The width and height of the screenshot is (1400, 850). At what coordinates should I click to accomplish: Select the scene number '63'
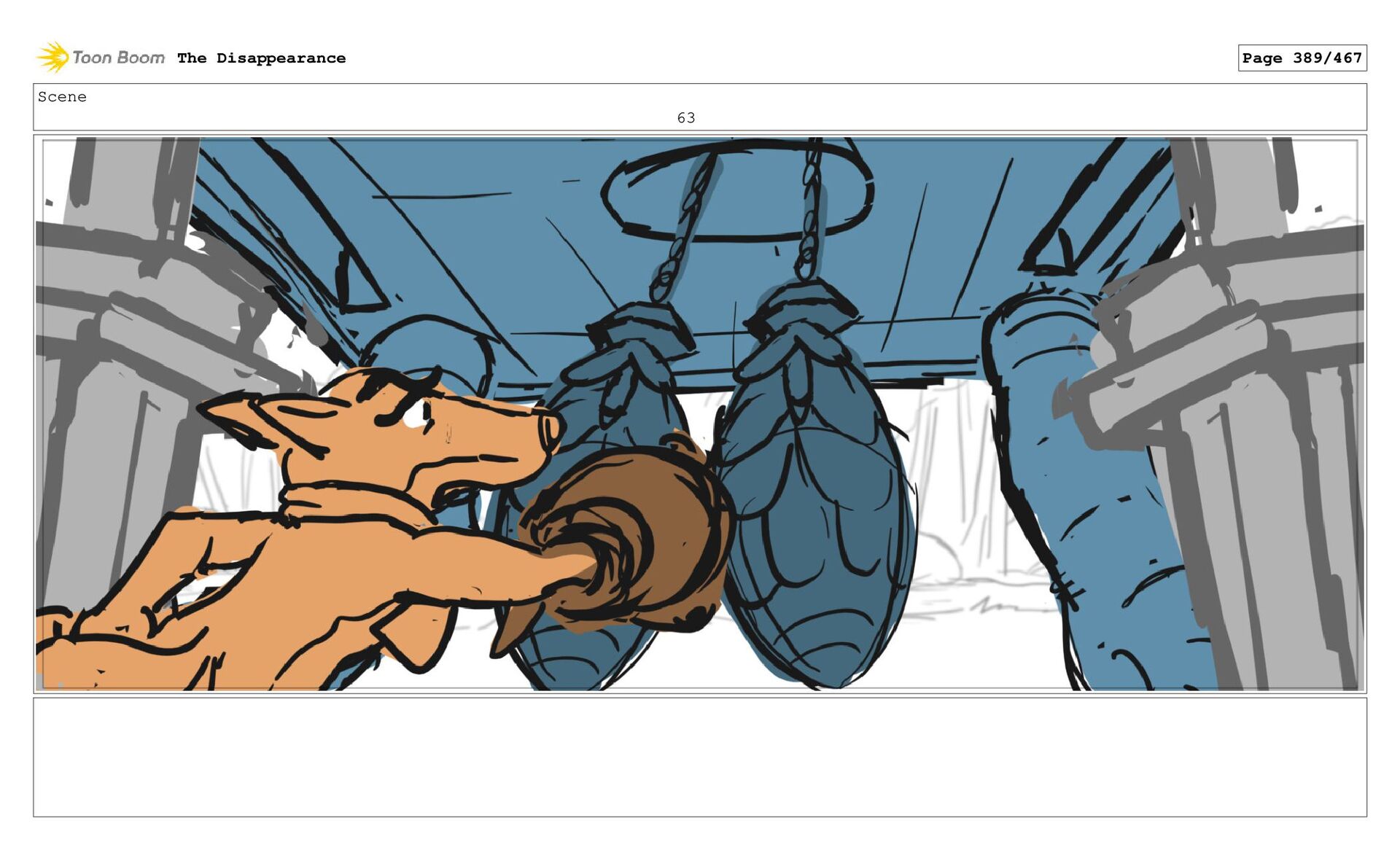[x=686, y=118]
